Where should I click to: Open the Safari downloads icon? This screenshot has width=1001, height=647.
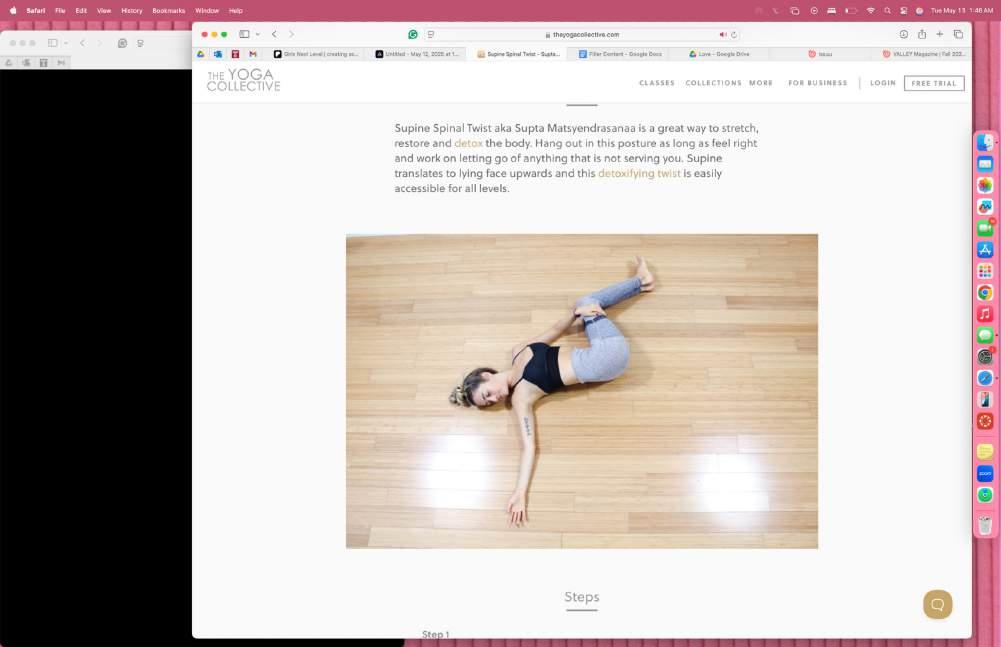903,34
